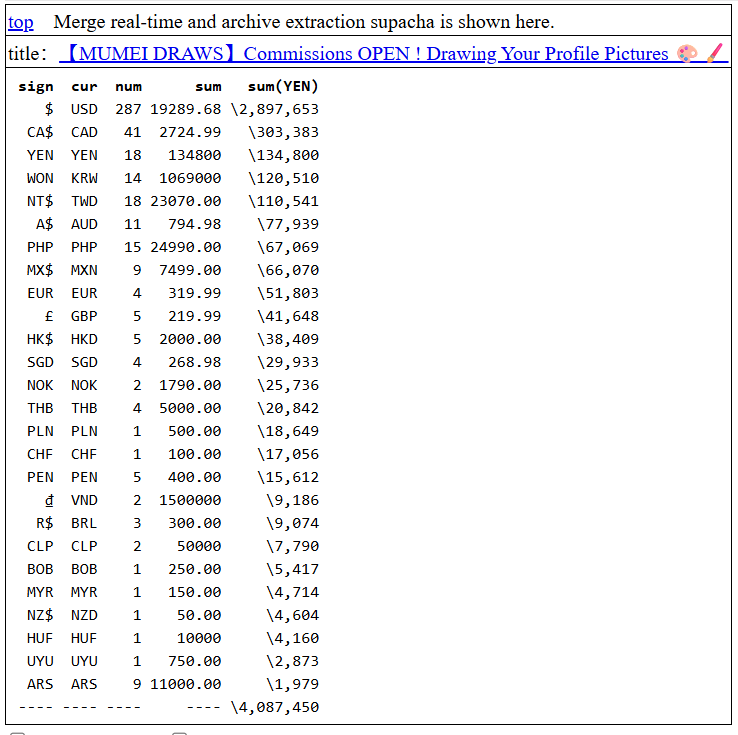The height and width of the screenshot is (735, 738).
Task: Click the NZ$ sign cell
Action: (x=40, y=615)
